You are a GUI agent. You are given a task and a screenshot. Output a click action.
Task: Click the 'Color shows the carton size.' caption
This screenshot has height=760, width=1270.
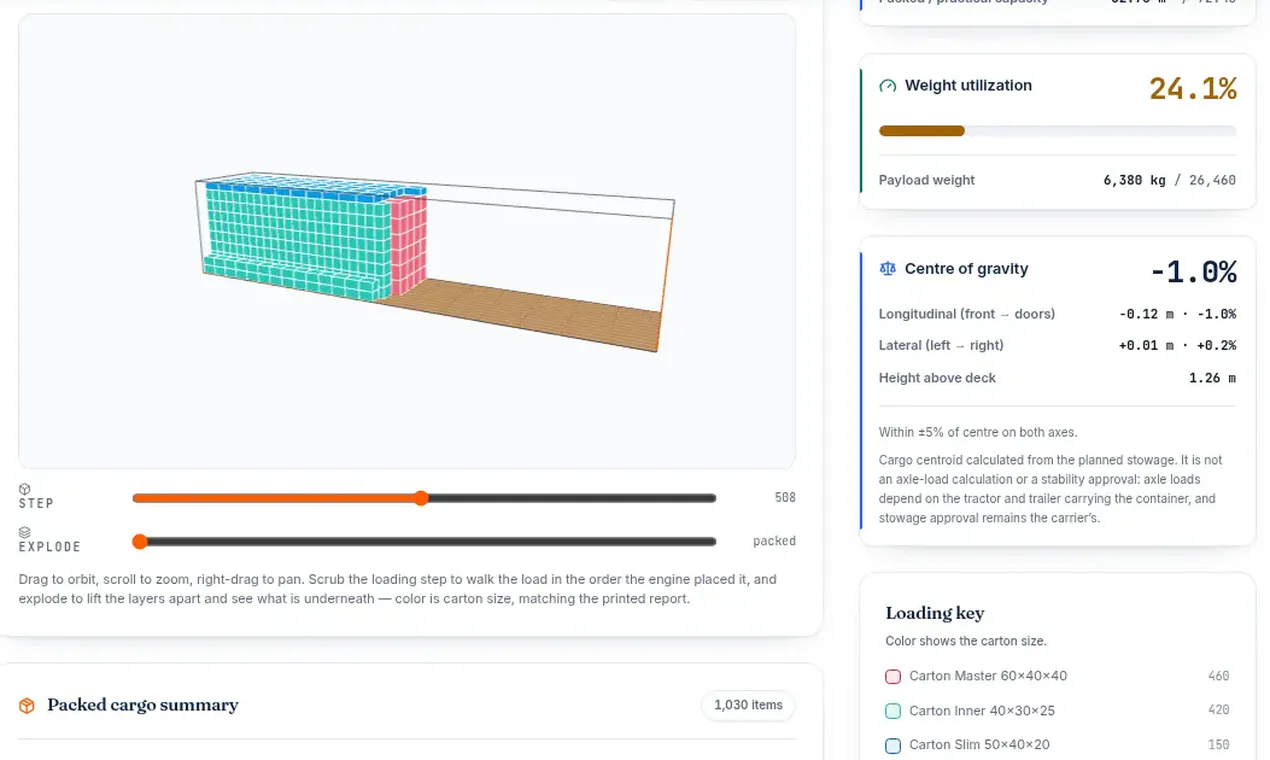point(966,641)
